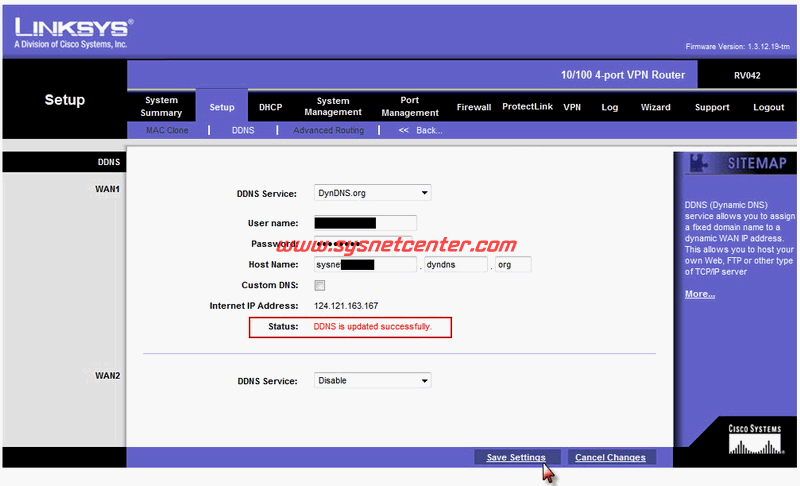Image resolution: width=800 pixels, height=486 pixels.
Task: Open the Log tab
Action: click(x=610, y=107)
